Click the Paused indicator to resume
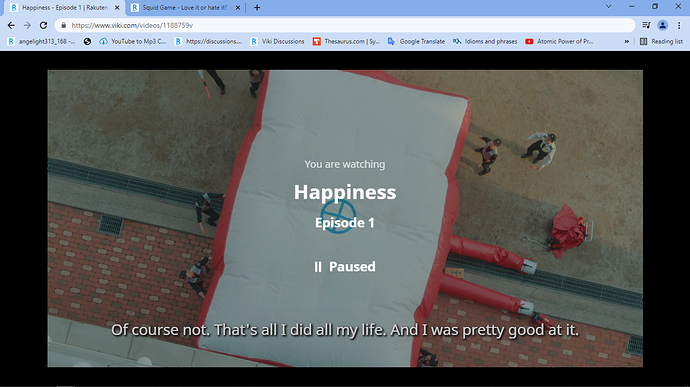Viewport: 690px width, 387px height. coord(345,267)
